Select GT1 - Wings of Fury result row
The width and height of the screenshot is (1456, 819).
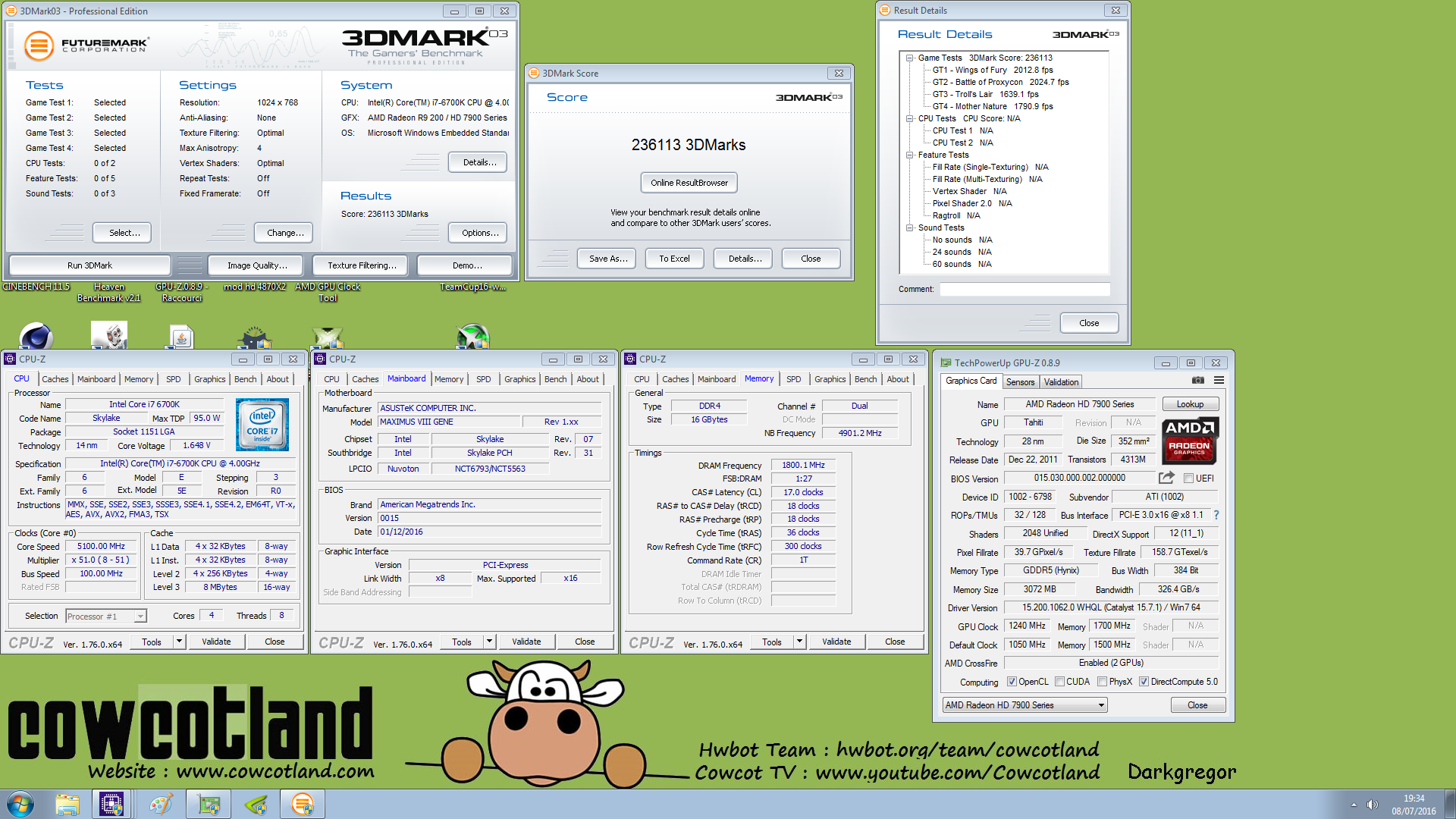point(993,70)
